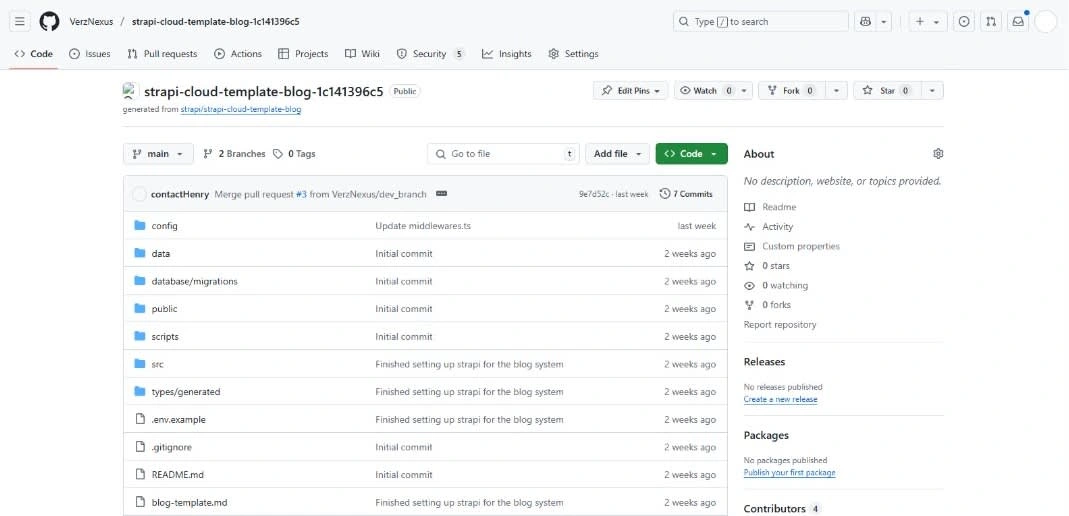
Task: Expand the Add file dropdown
Action: tap(617, 154)
